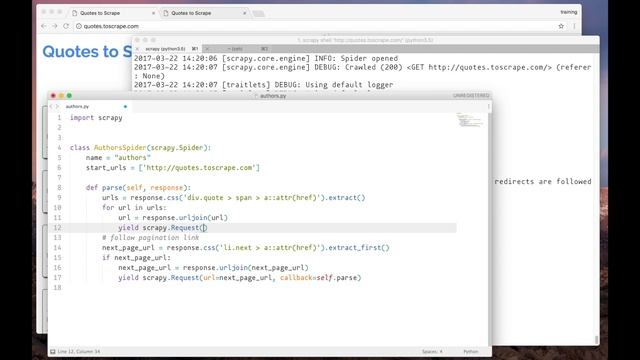The width and height of the screenshot is (640, 360).
Task: Click the def parse(self, response) line
Action: (x=138, y=188)
